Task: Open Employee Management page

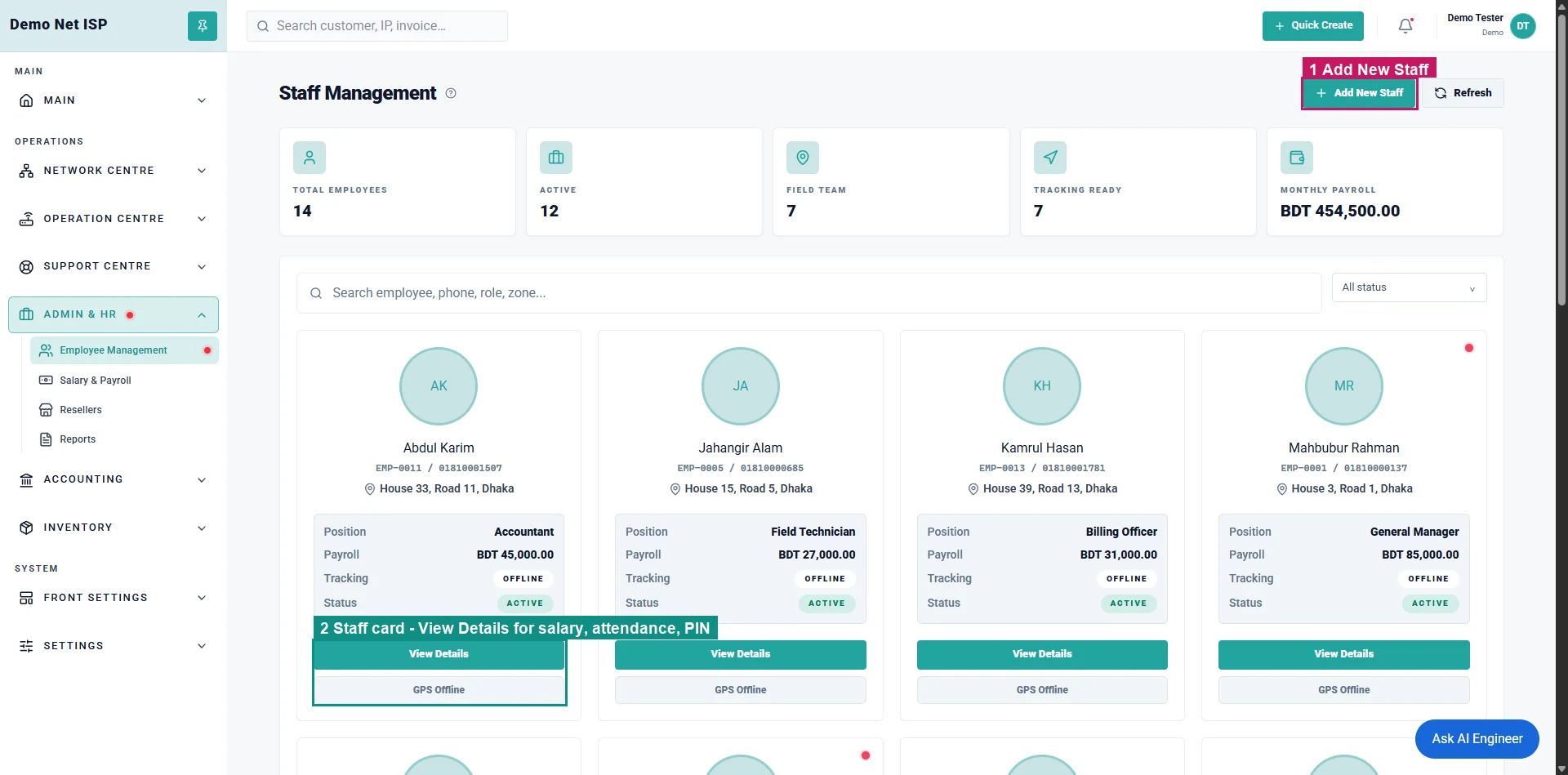Action: 124,350
